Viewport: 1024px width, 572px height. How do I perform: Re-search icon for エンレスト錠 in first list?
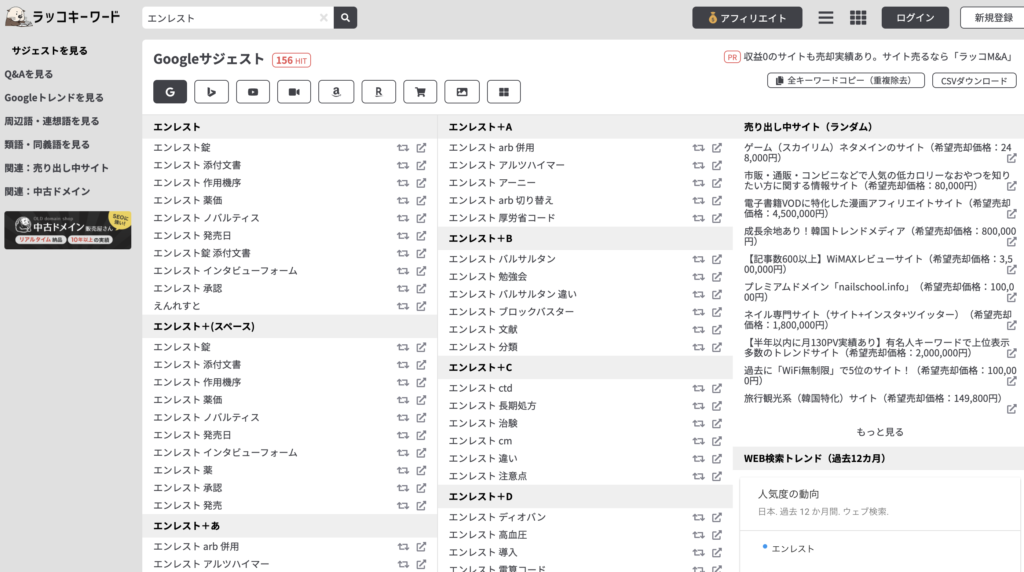click(x=403, y=148)
